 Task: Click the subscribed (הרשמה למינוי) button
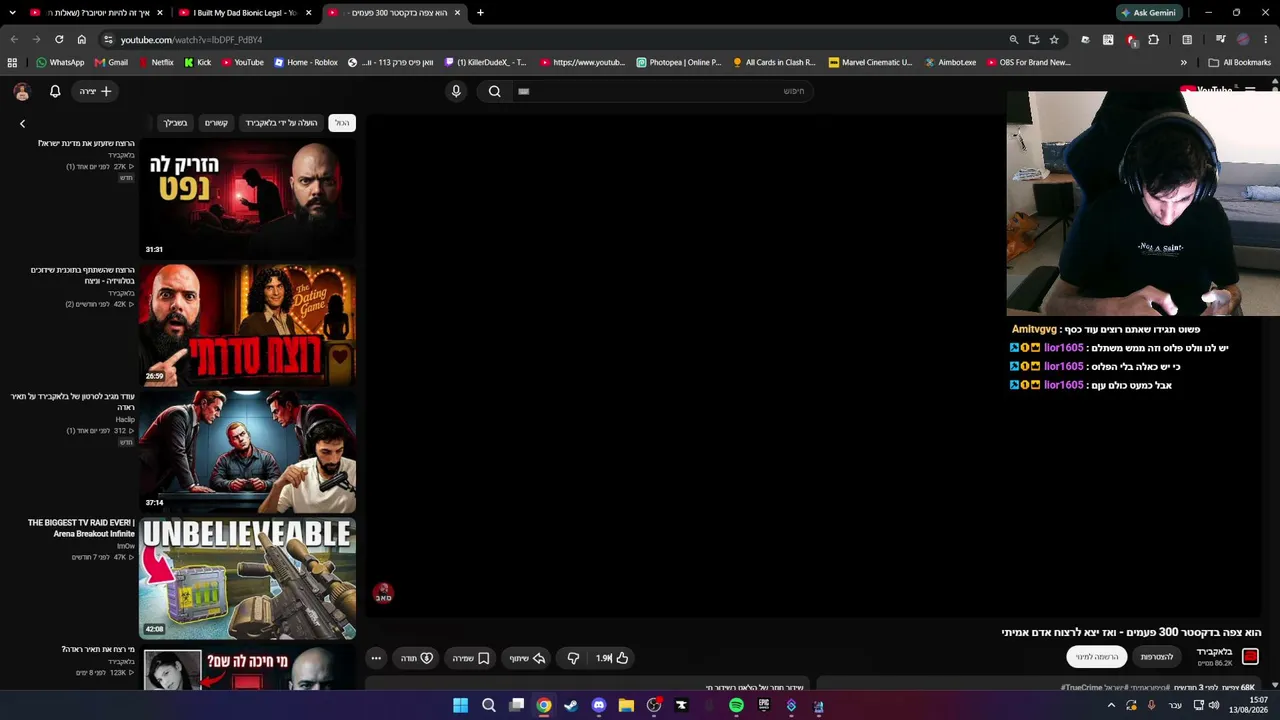[1097, 657]
